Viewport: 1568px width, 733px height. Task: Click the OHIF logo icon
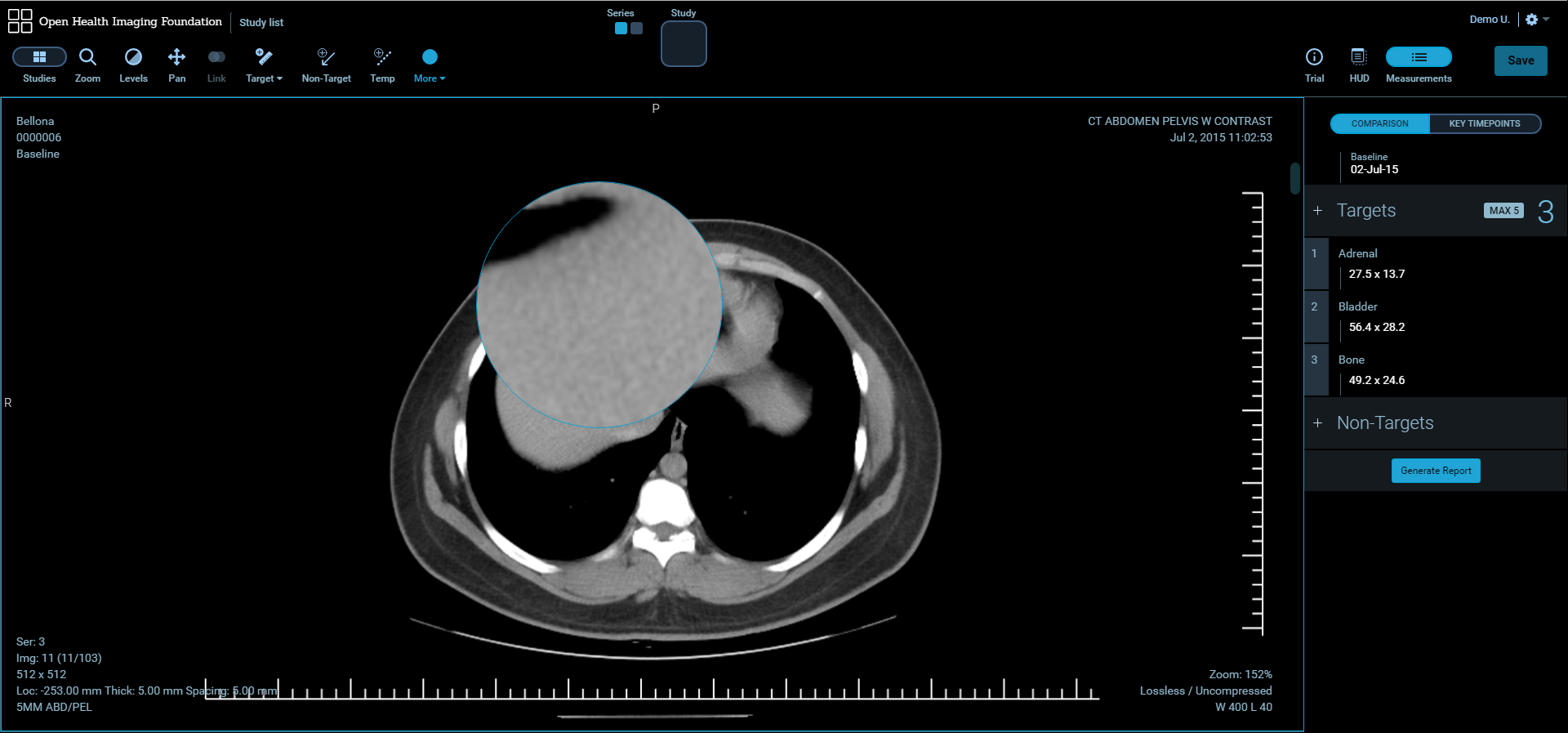coord(20,21)
